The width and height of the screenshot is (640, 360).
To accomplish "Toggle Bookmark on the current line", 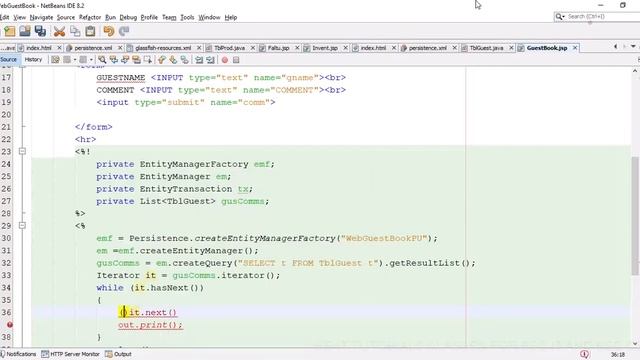I will pos(184,60).
